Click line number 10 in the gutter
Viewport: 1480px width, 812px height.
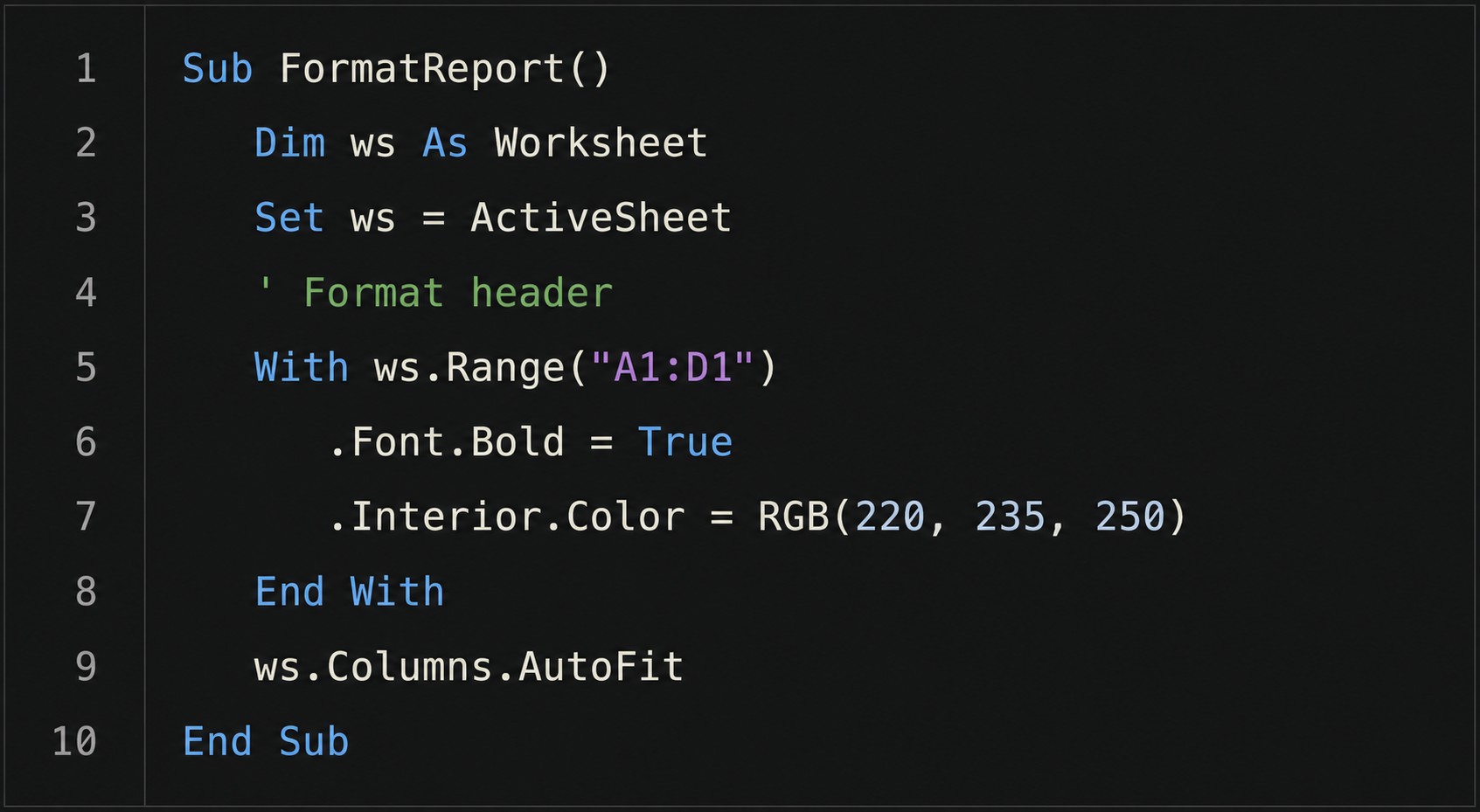pyautogui.click(x=74, y=741)
